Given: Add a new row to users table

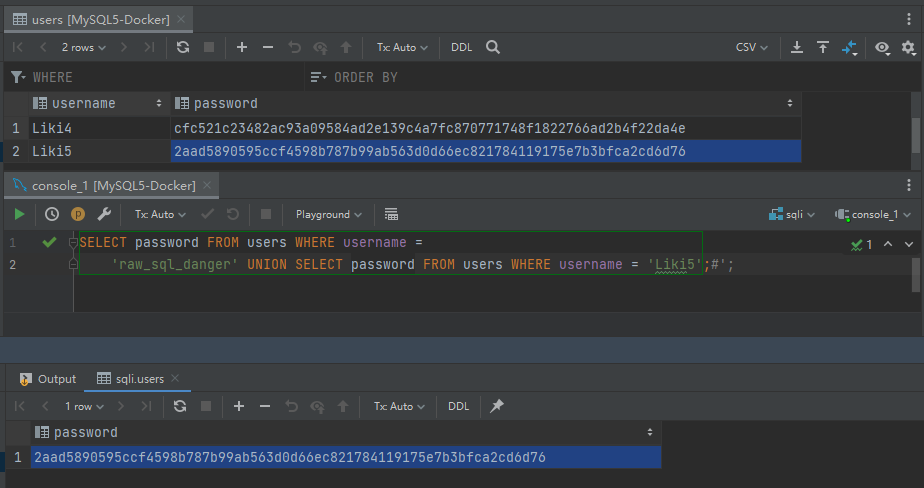Looking at the screenshot, I should tap(242, 47).
